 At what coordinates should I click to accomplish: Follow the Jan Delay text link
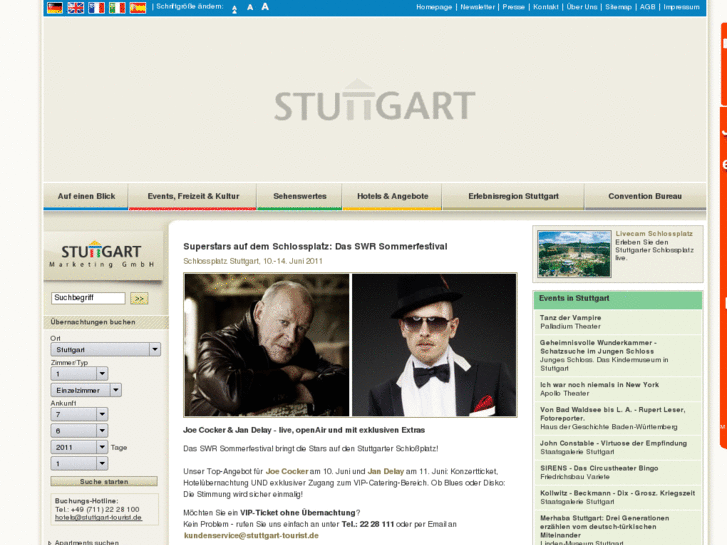tap(386, 471)
